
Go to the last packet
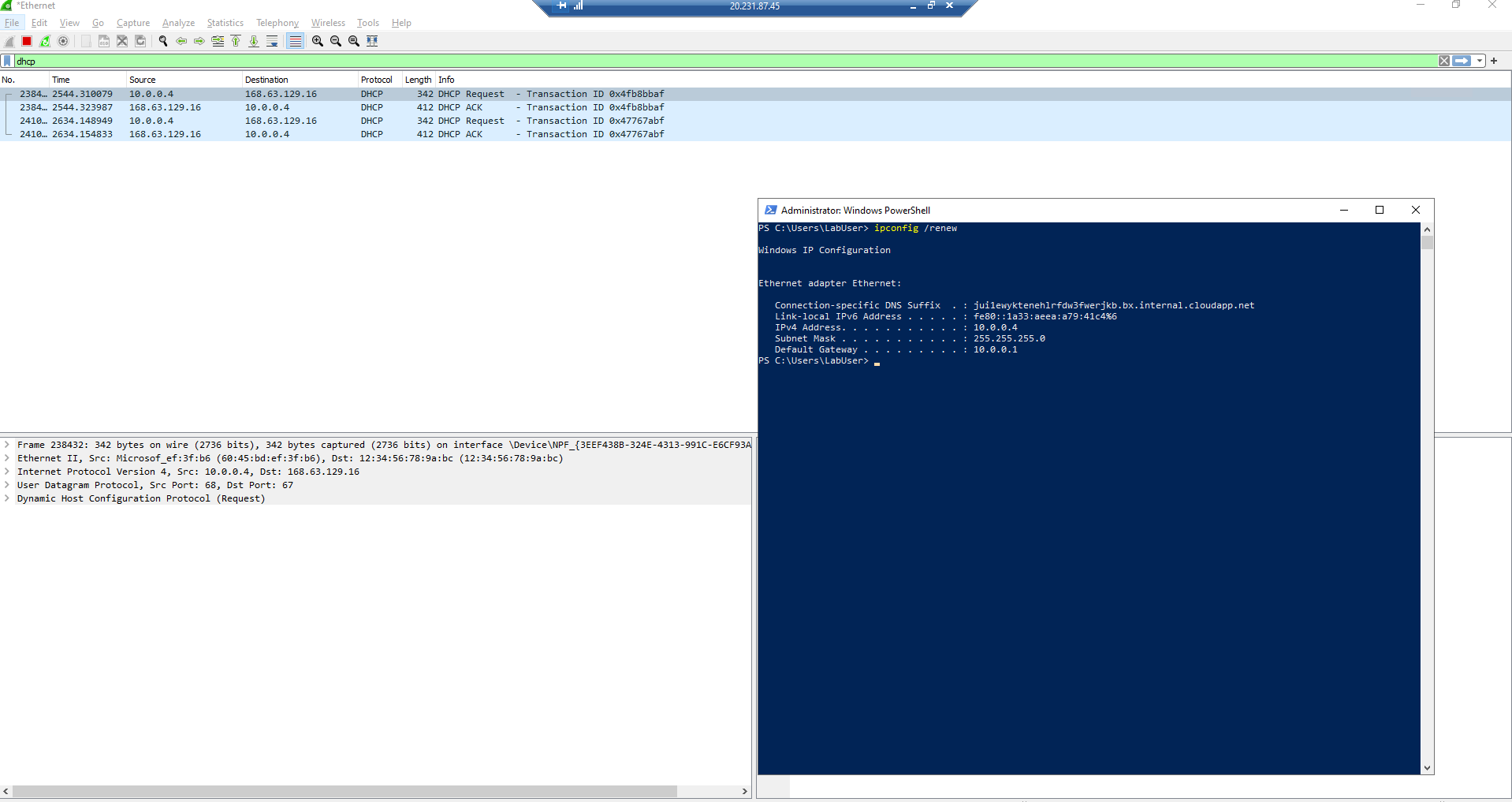(x=254, y=41)
